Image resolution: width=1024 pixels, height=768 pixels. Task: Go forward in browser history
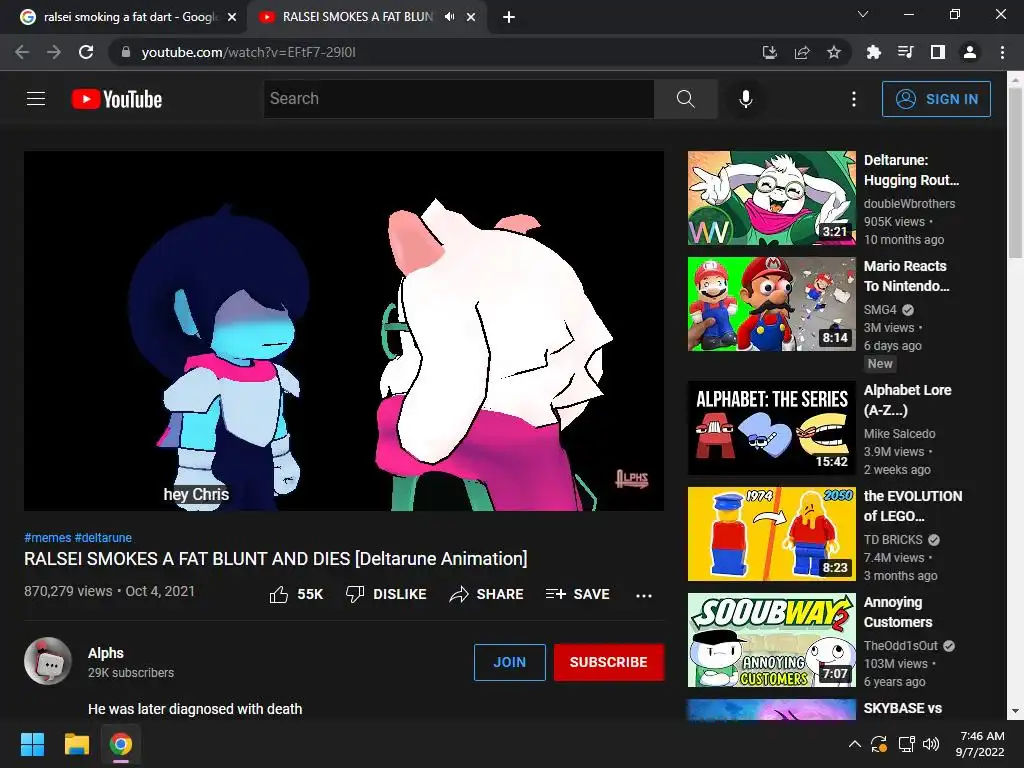click(54, 52)
